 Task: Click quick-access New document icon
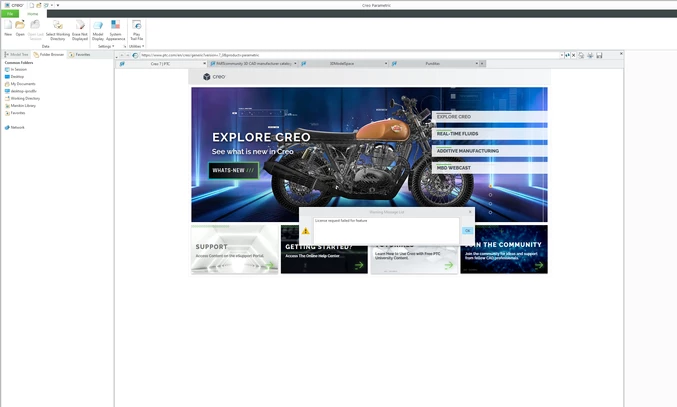click(x=32, y=5)
